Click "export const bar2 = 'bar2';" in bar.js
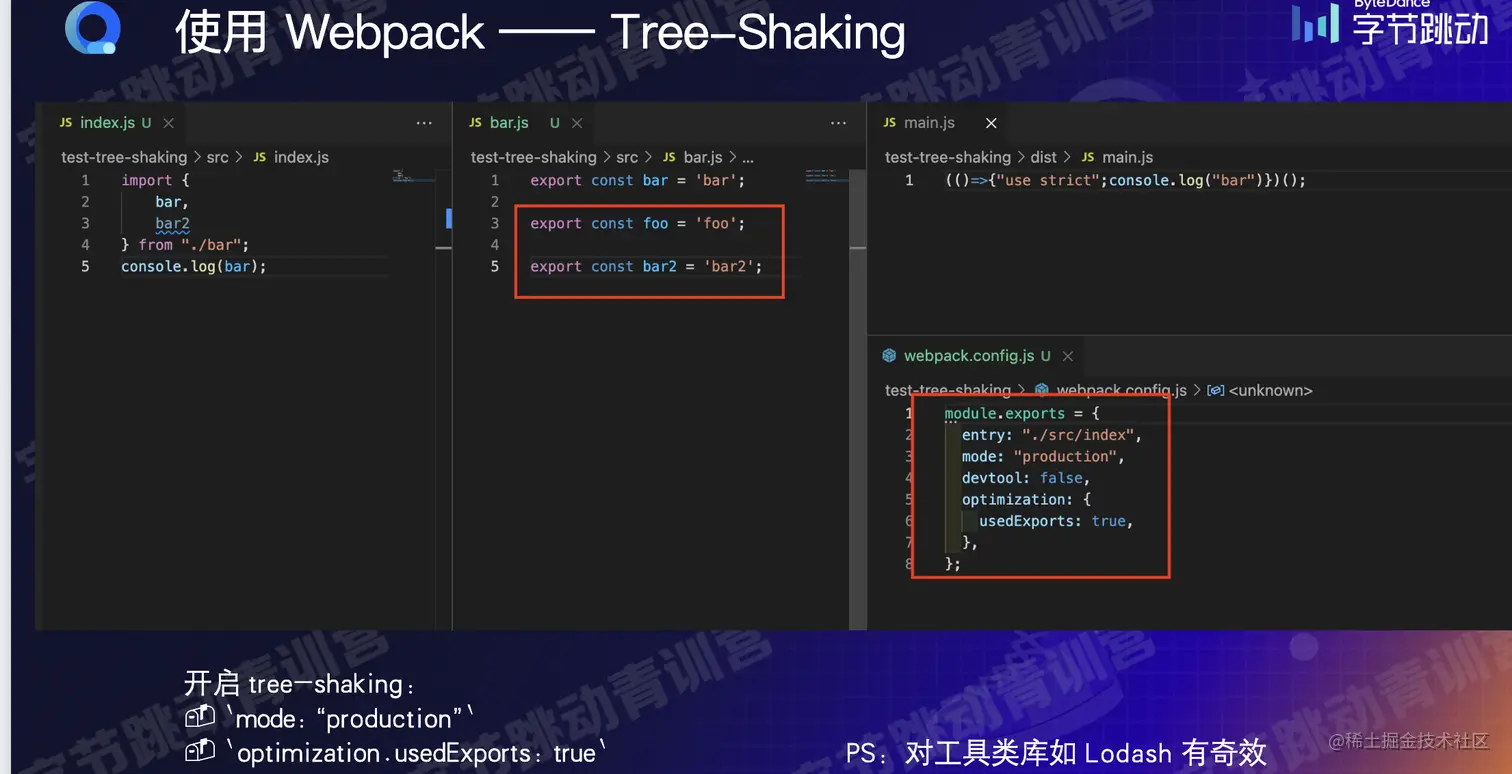Viewport: 1512px width, 774px height. coord(646,266)
